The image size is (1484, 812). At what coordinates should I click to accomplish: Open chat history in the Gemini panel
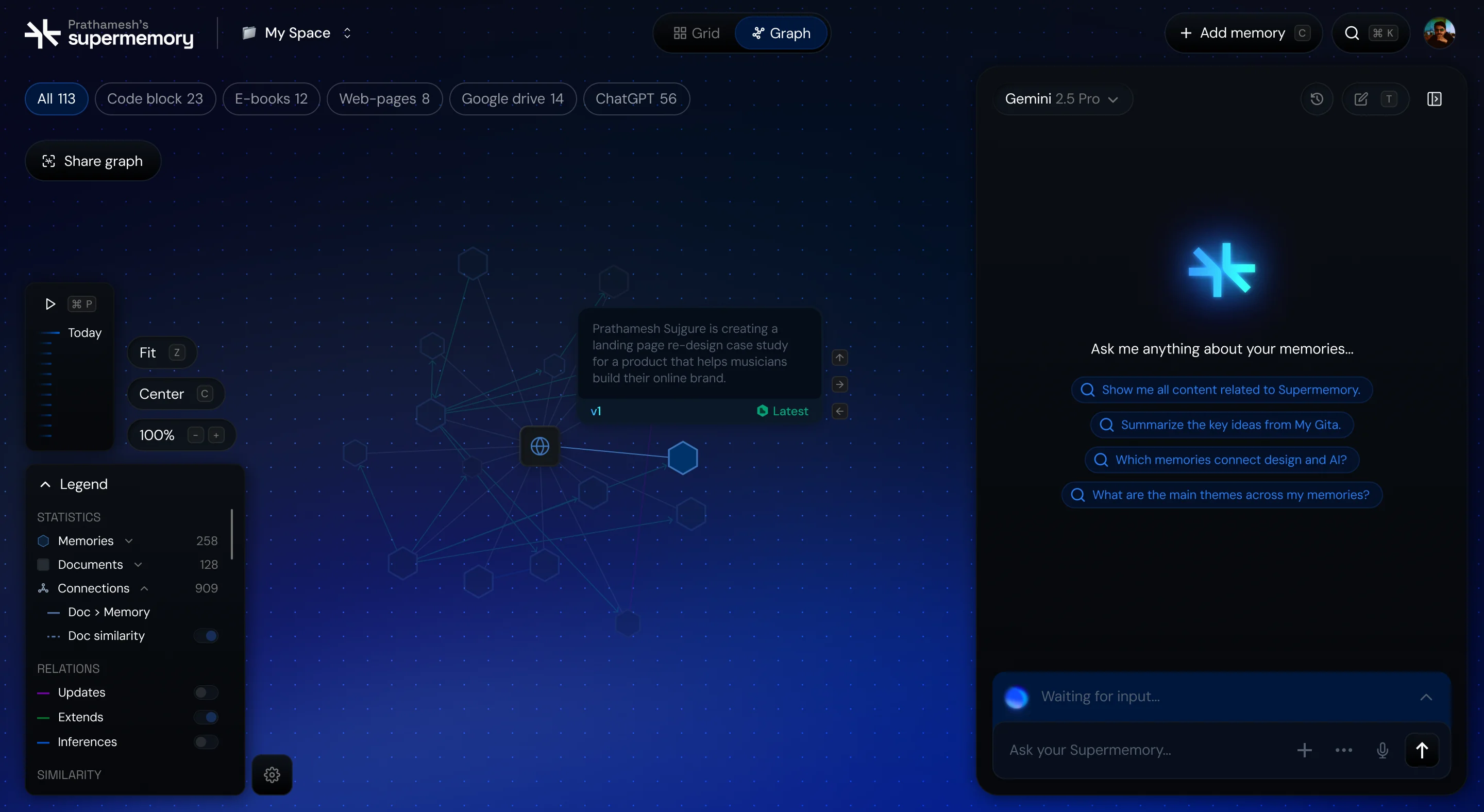1317,98
